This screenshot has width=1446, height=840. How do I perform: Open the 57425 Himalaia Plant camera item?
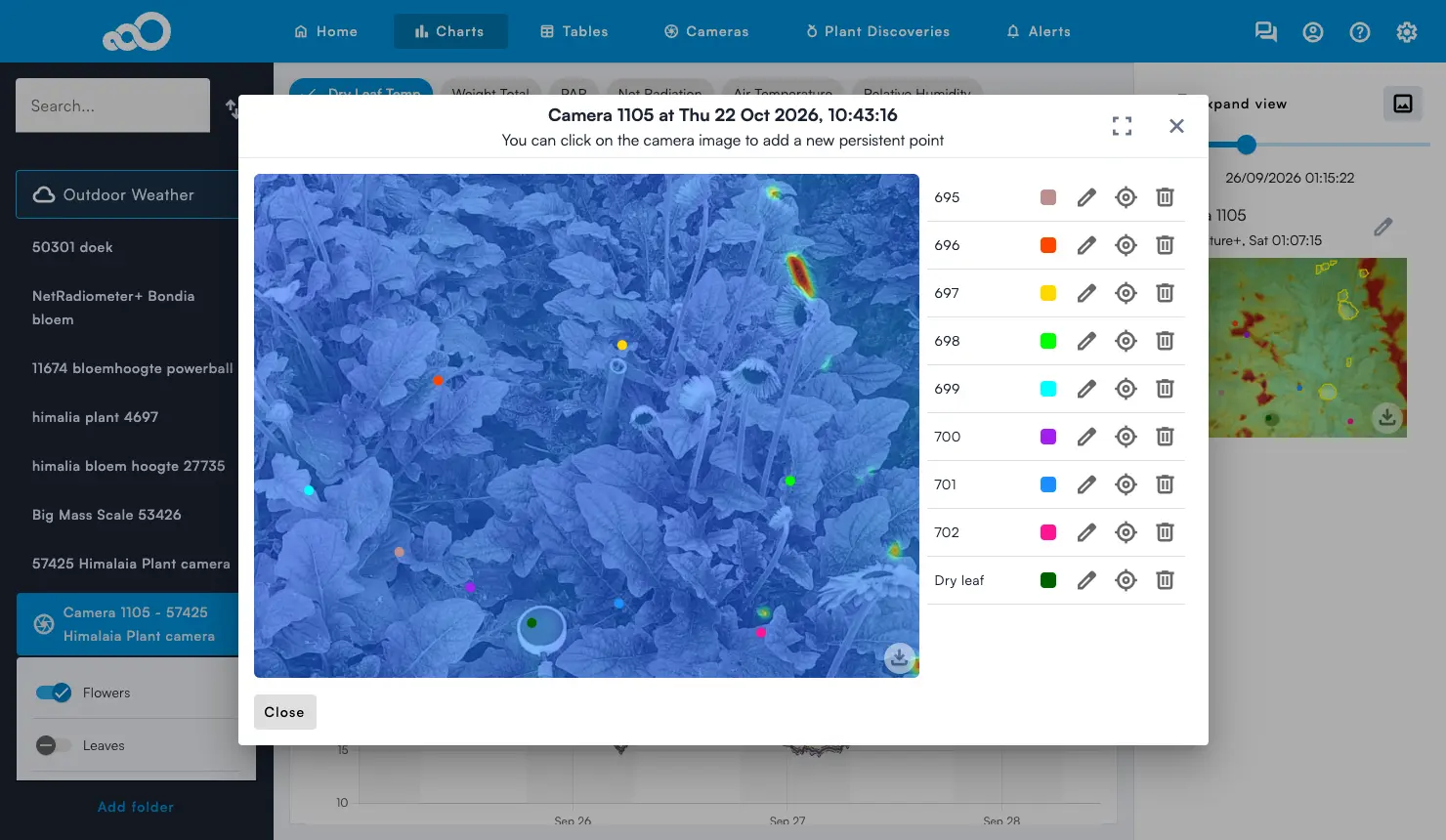[131, 564]
